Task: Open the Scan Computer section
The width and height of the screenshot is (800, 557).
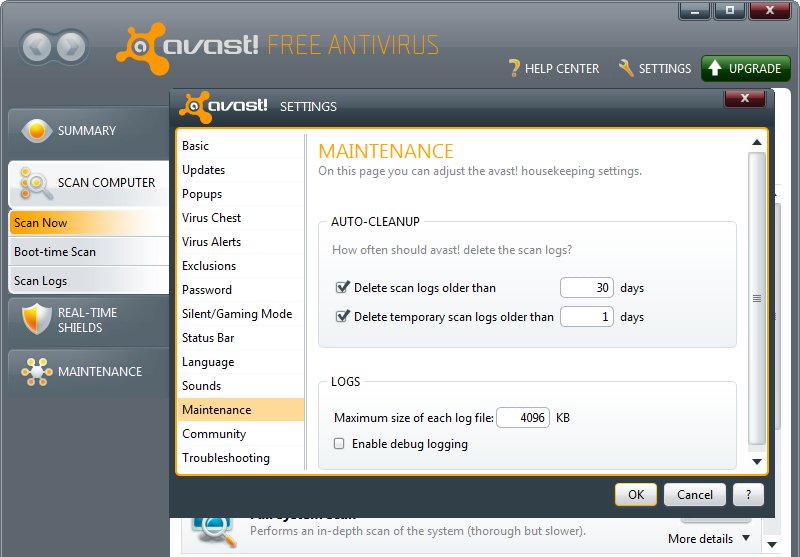Action: click(x=89, y=183)
